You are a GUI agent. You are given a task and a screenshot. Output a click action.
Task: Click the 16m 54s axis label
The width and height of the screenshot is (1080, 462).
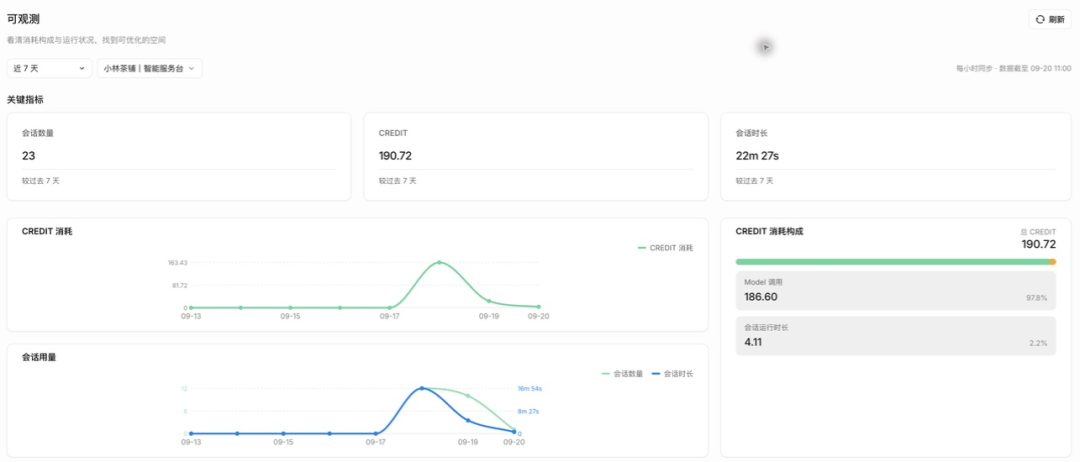529,388
